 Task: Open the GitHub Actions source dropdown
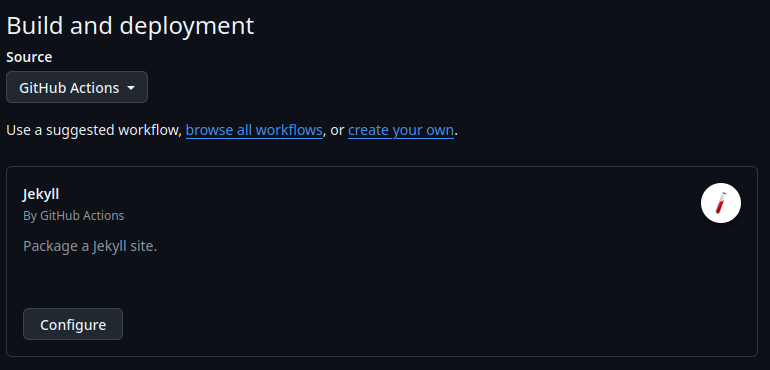pyautogui.click(x=77, y=87)
